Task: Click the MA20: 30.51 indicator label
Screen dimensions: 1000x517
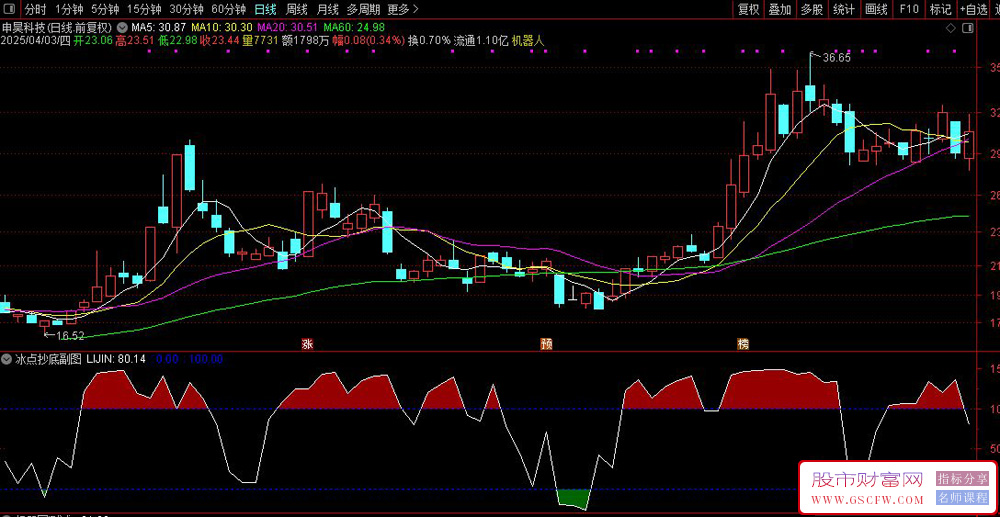Action: (287, 28)
